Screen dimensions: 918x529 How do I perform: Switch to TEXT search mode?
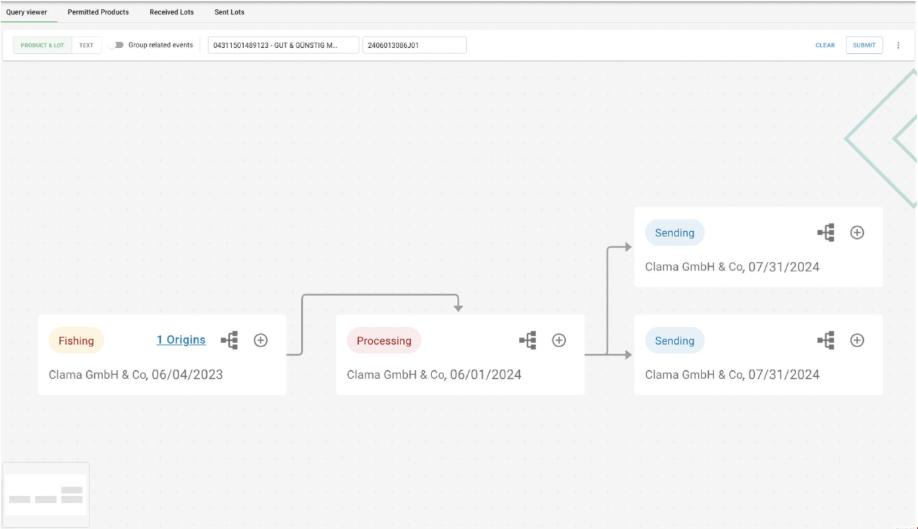(86, 45)
